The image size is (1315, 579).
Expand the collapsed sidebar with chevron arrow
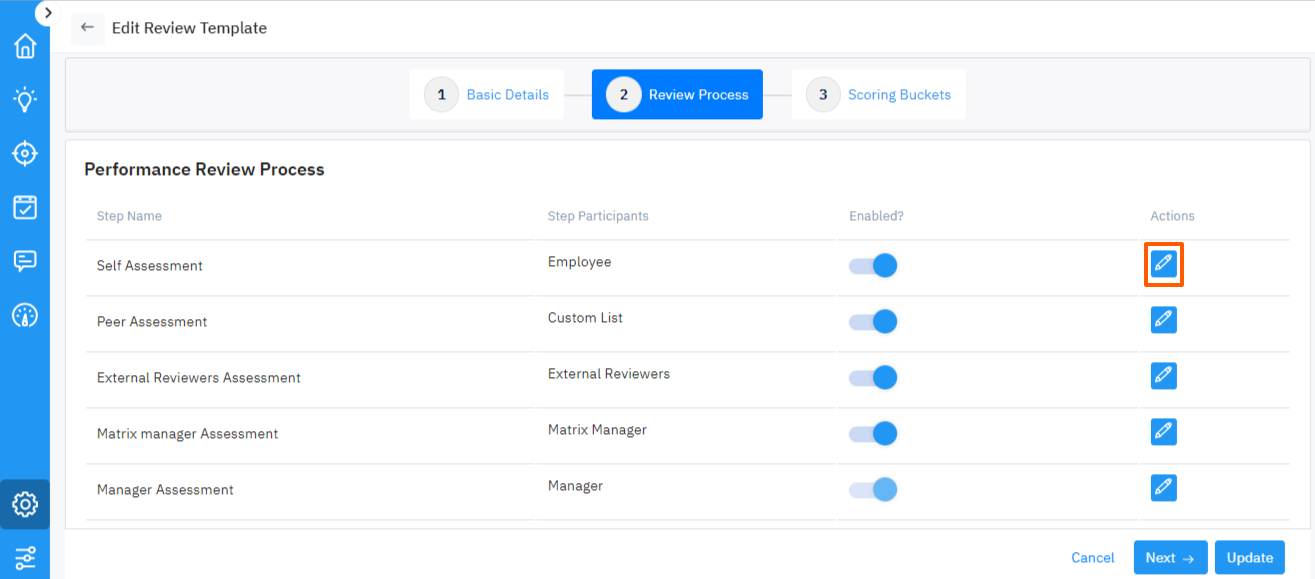click(47, 13)
